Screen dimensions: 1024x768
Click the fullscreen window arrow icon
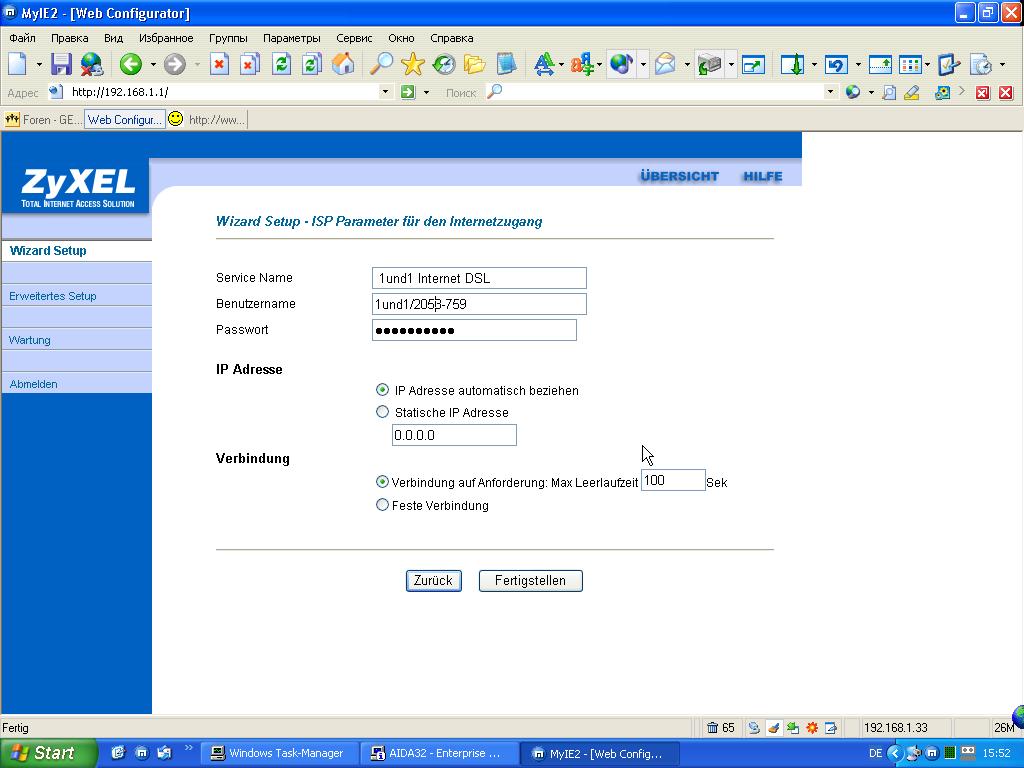coord(753,64)
